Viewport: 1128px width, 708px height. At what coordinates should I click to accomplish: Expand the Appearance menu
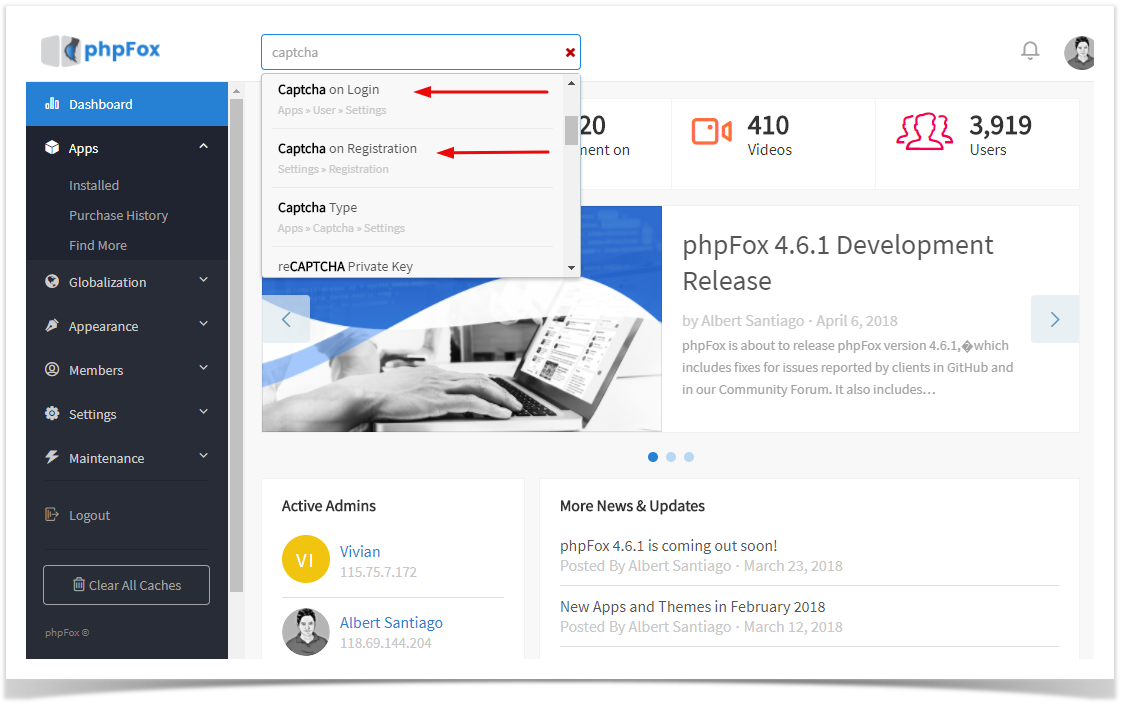point(204,324)
